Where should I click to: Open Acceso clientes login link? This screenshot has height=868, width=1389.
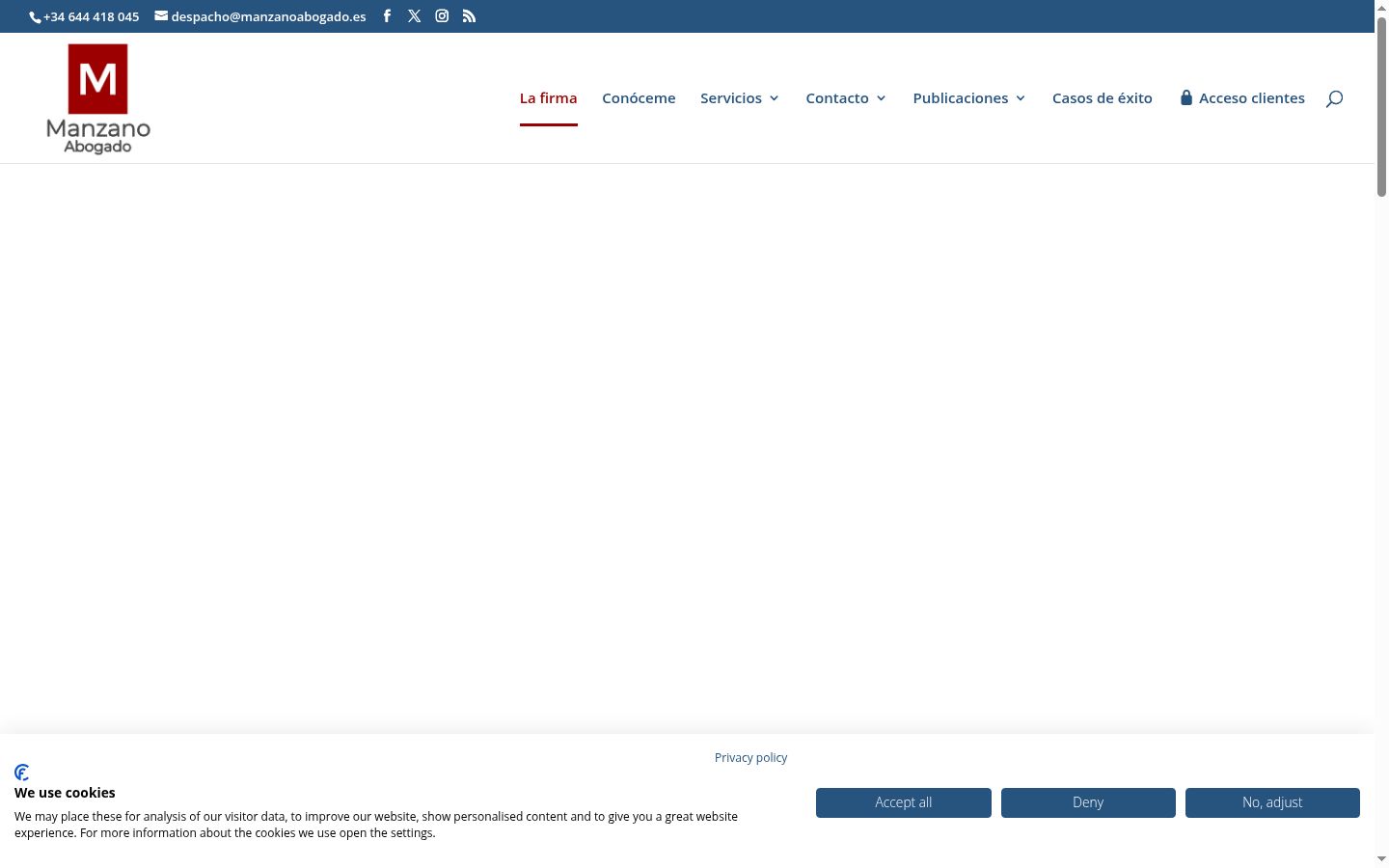tap(1242, 98)
